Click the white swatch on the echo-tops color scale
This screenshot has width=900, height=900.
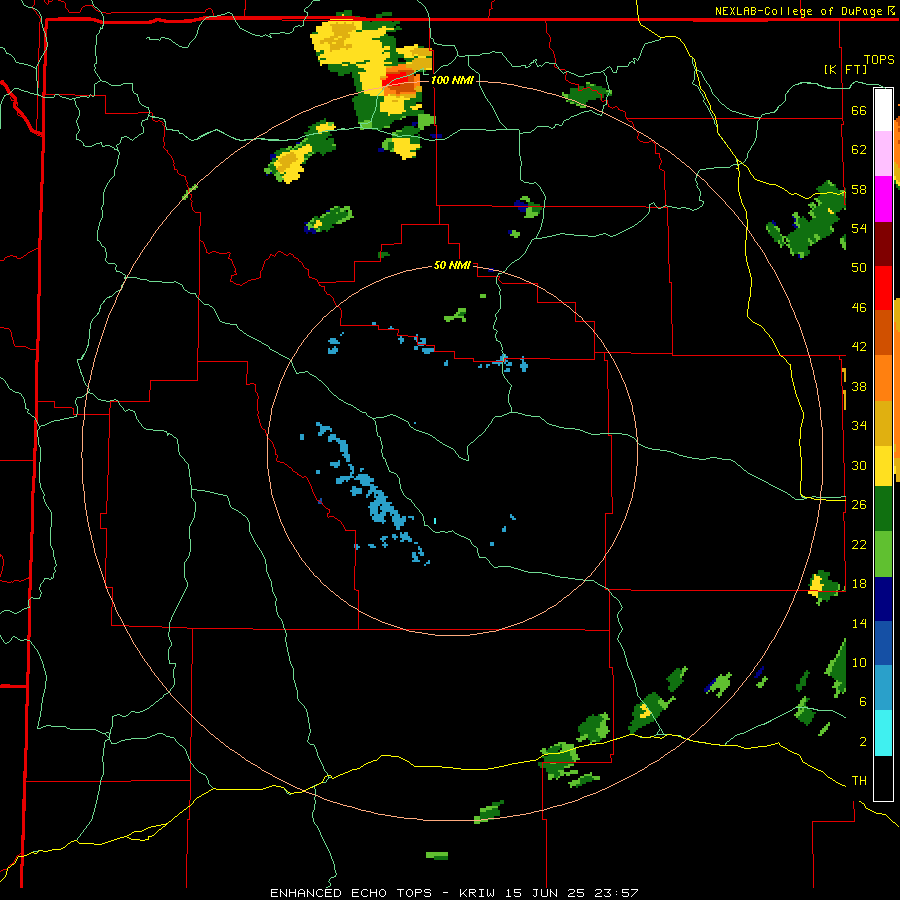pyautogui.click(x=883, y=110)
